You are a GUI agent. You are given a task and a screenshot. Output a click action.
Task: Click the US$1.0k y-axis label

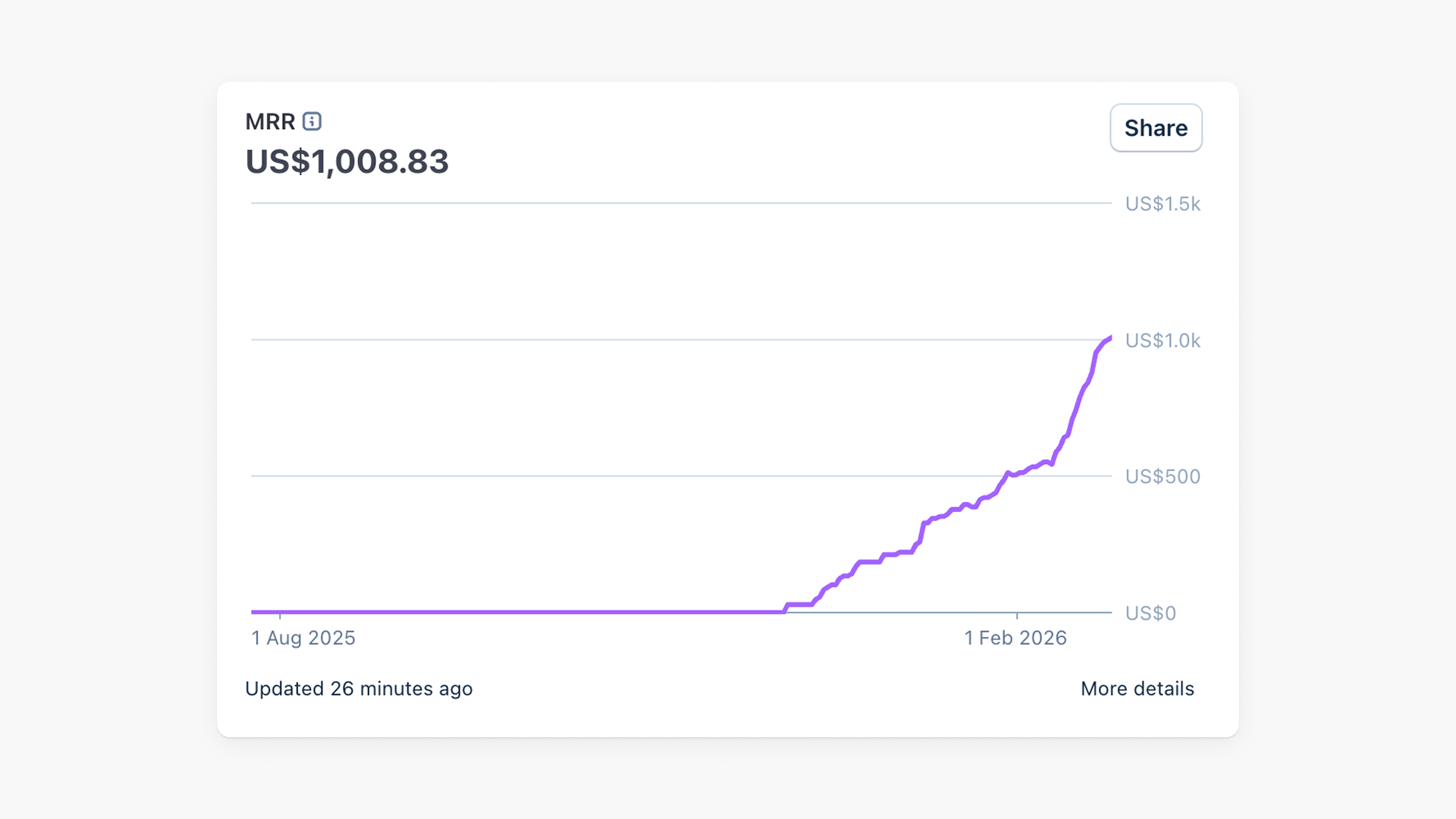pos(1162,340)
